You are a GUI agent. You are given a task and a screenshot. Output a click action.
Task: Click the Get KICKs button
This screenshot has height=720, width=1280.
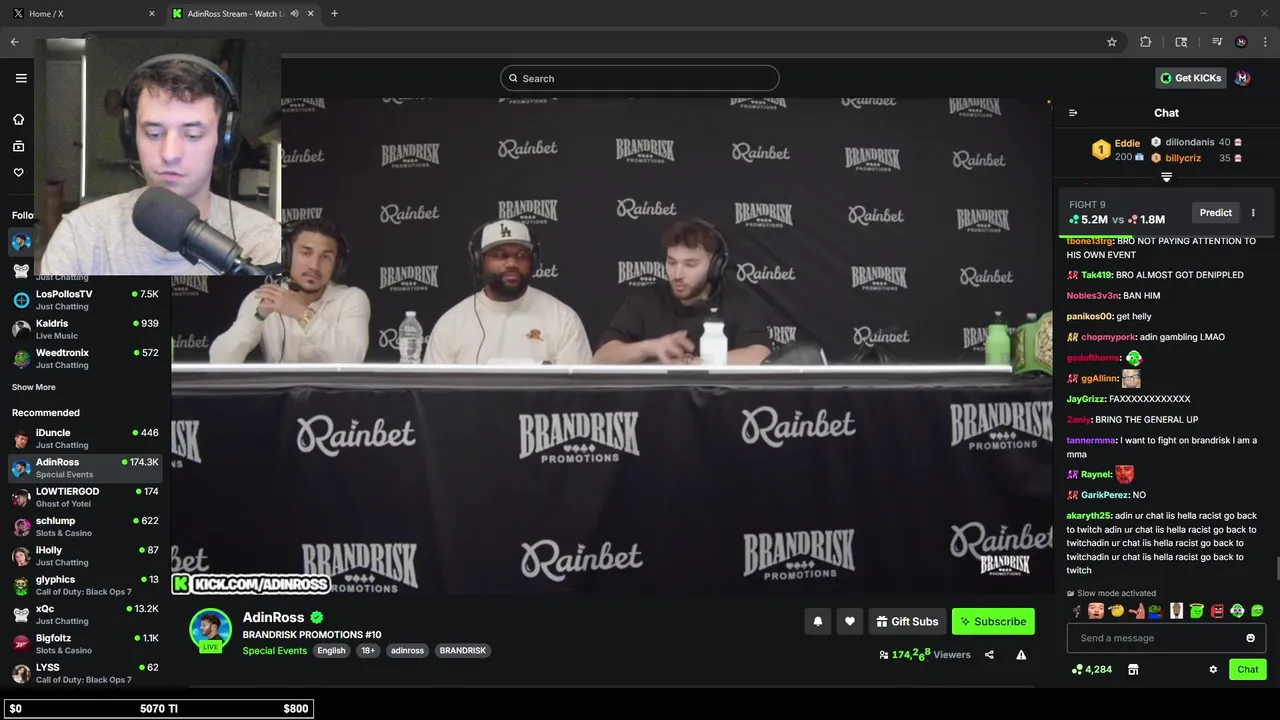pos(1190,78)
